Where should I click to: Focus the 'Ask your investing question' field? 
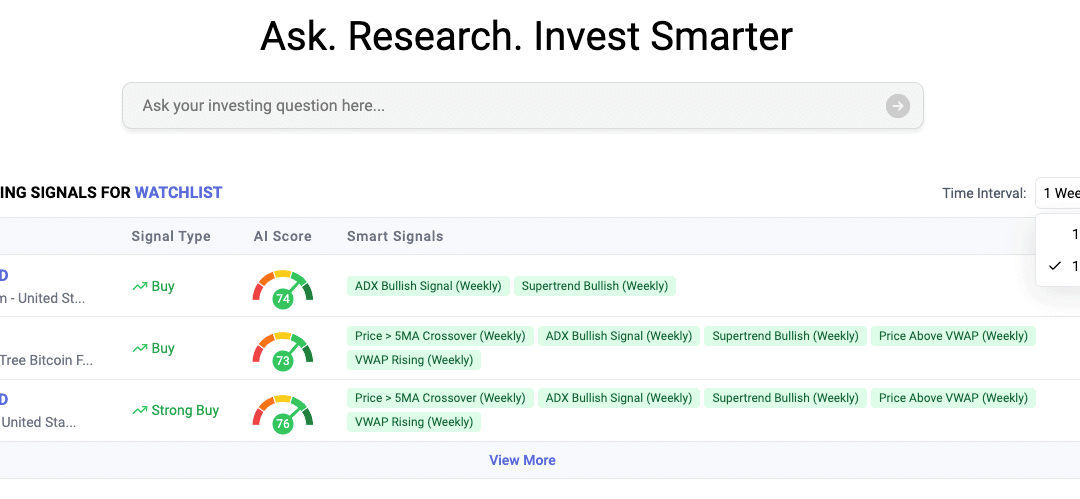[x=500, y=106]
